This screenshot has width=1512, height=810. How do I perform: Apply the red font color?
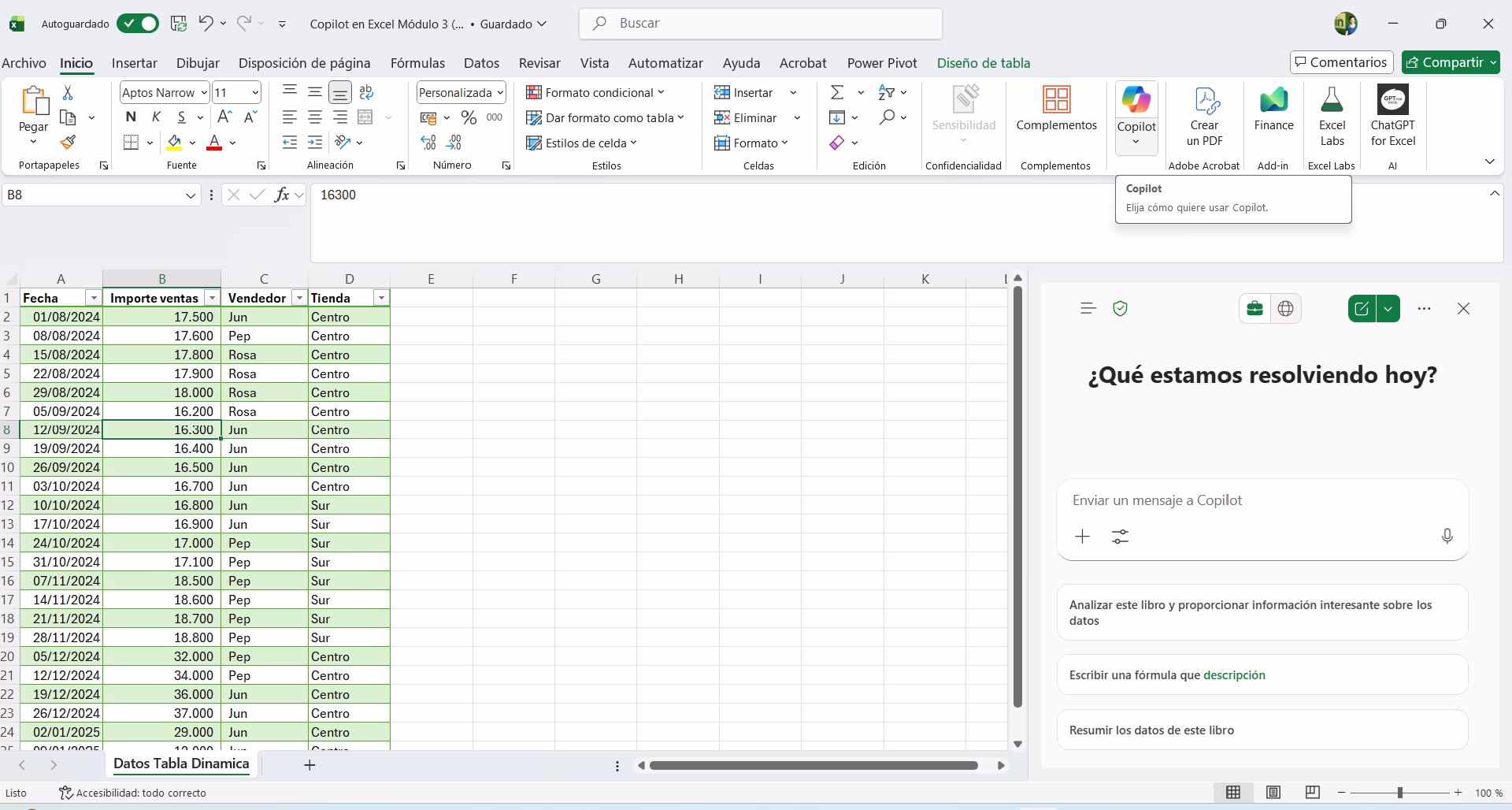pyautogui.click(x=214, y=143)
